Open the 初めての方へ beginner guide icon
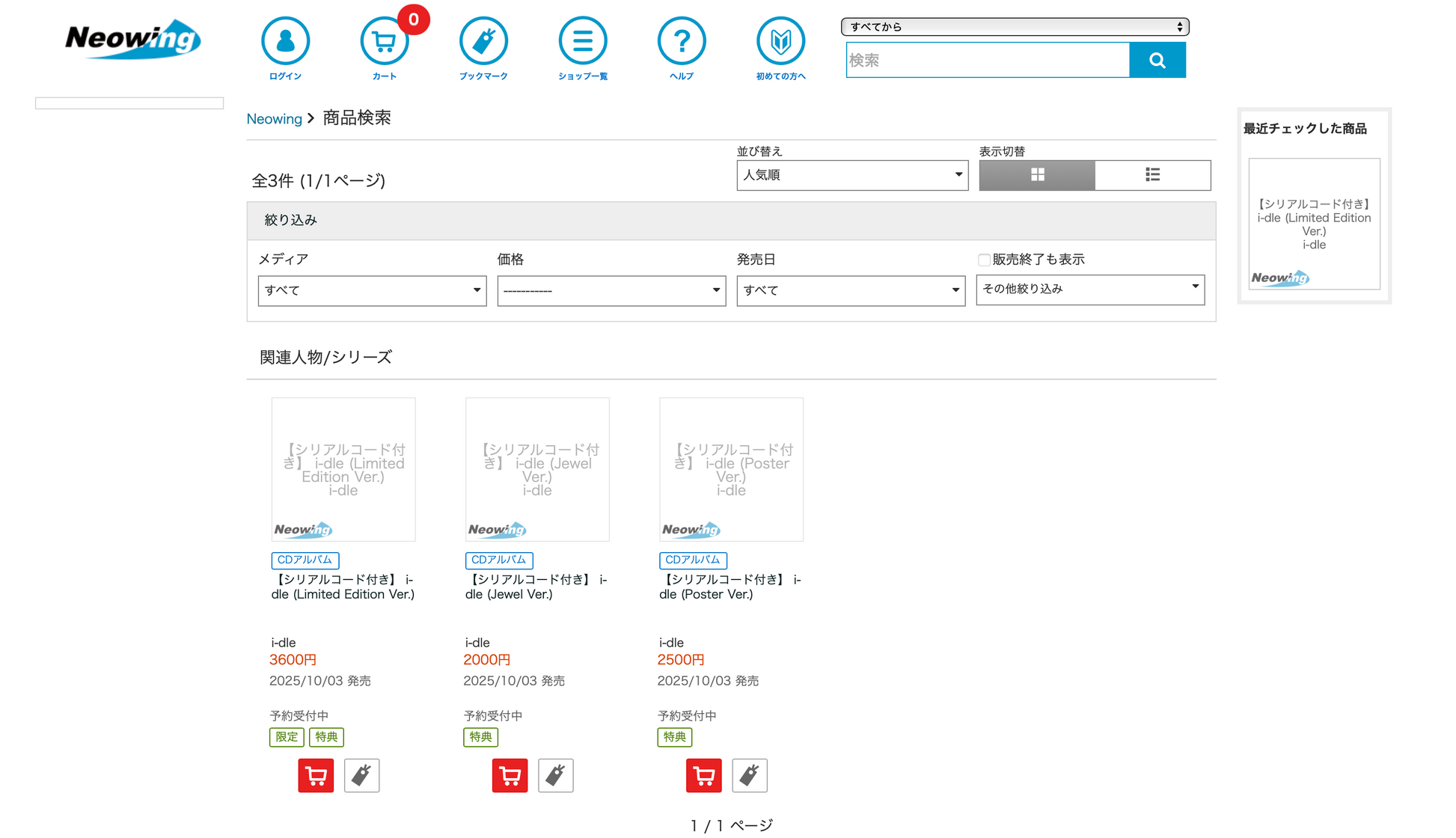 780,49
